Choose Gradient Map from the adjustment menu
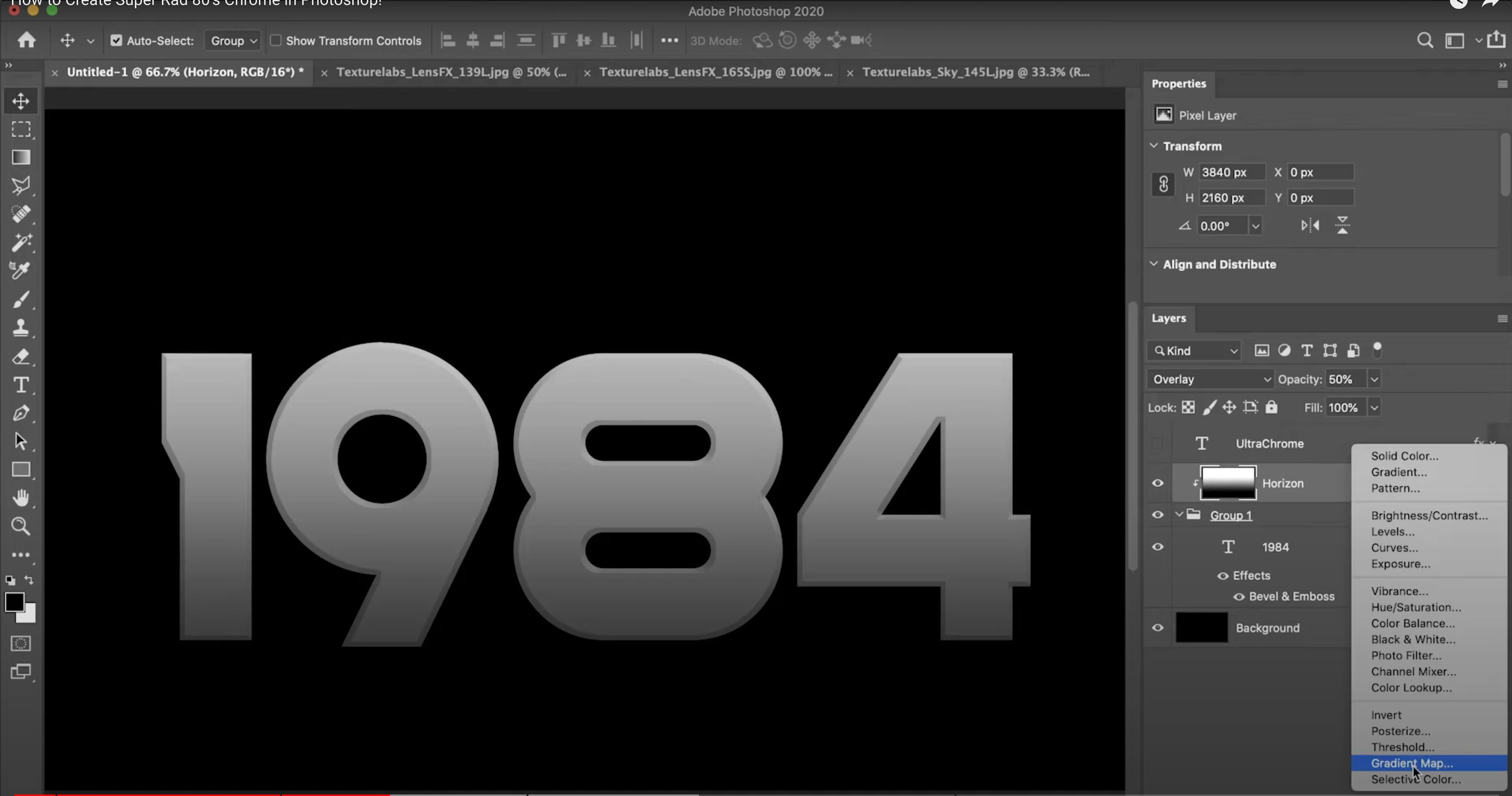Image resolution: width=1512 pixels, height=796 pixels. tap(1412, 763)
